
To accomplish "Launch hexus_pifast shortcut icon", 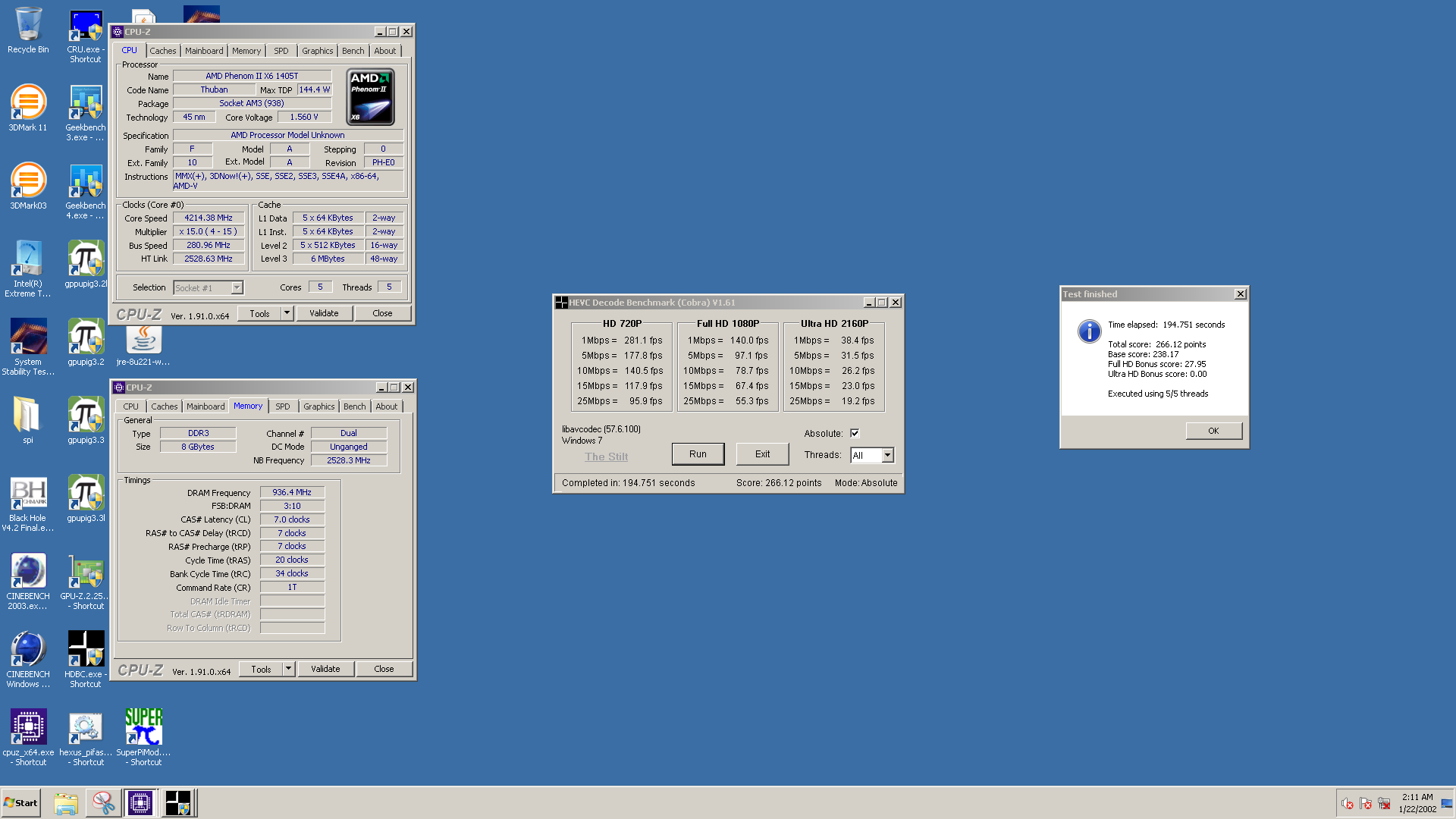I will 86,737.
